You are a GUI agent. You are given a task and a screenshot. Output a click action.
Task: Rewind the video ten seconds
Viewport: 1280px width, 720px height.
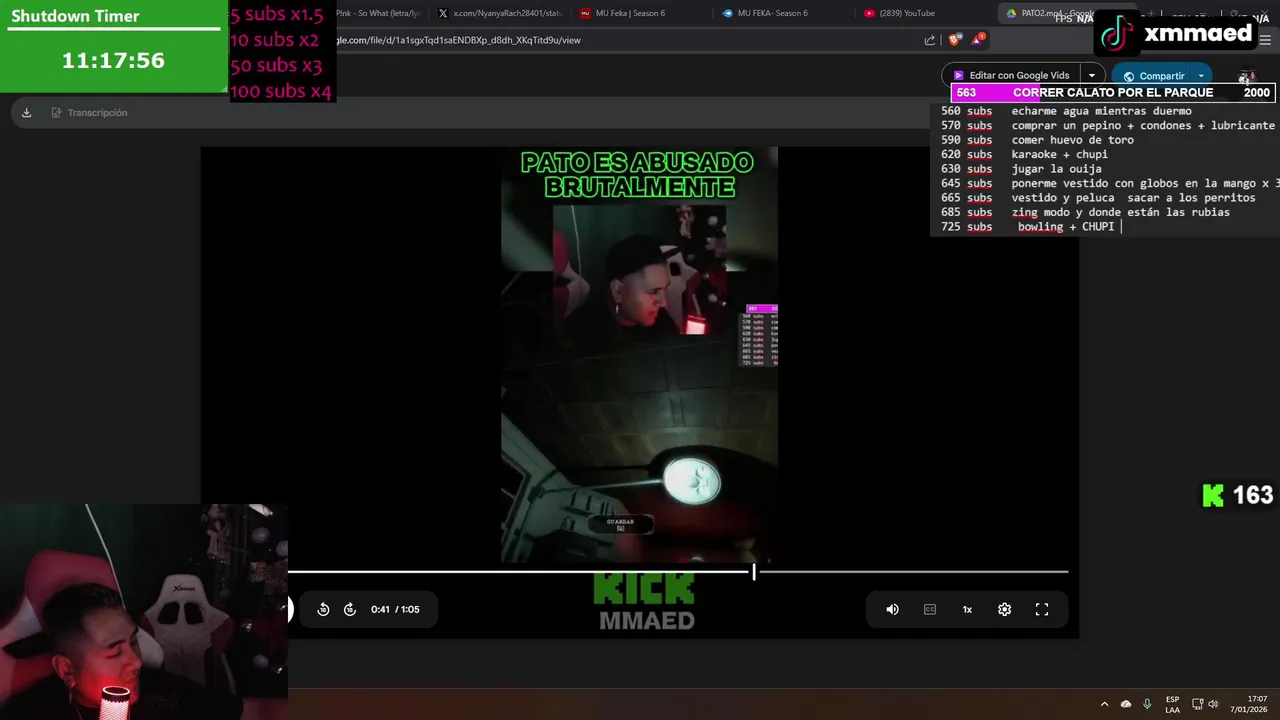click(x=323, y=609)
